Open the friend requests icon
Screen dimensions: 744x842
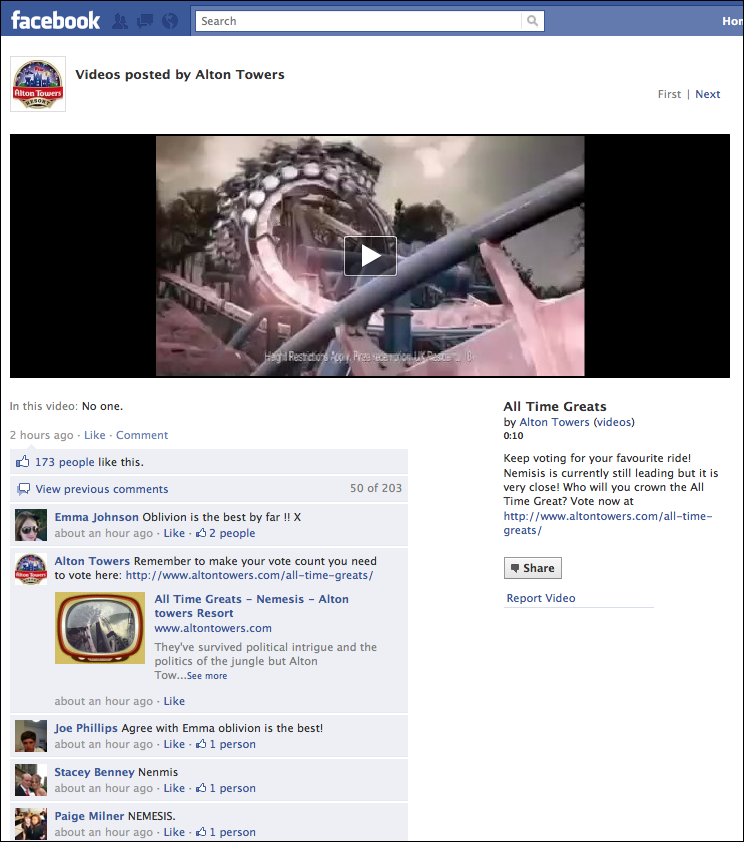pyautogui.click(x=120, y=21)
